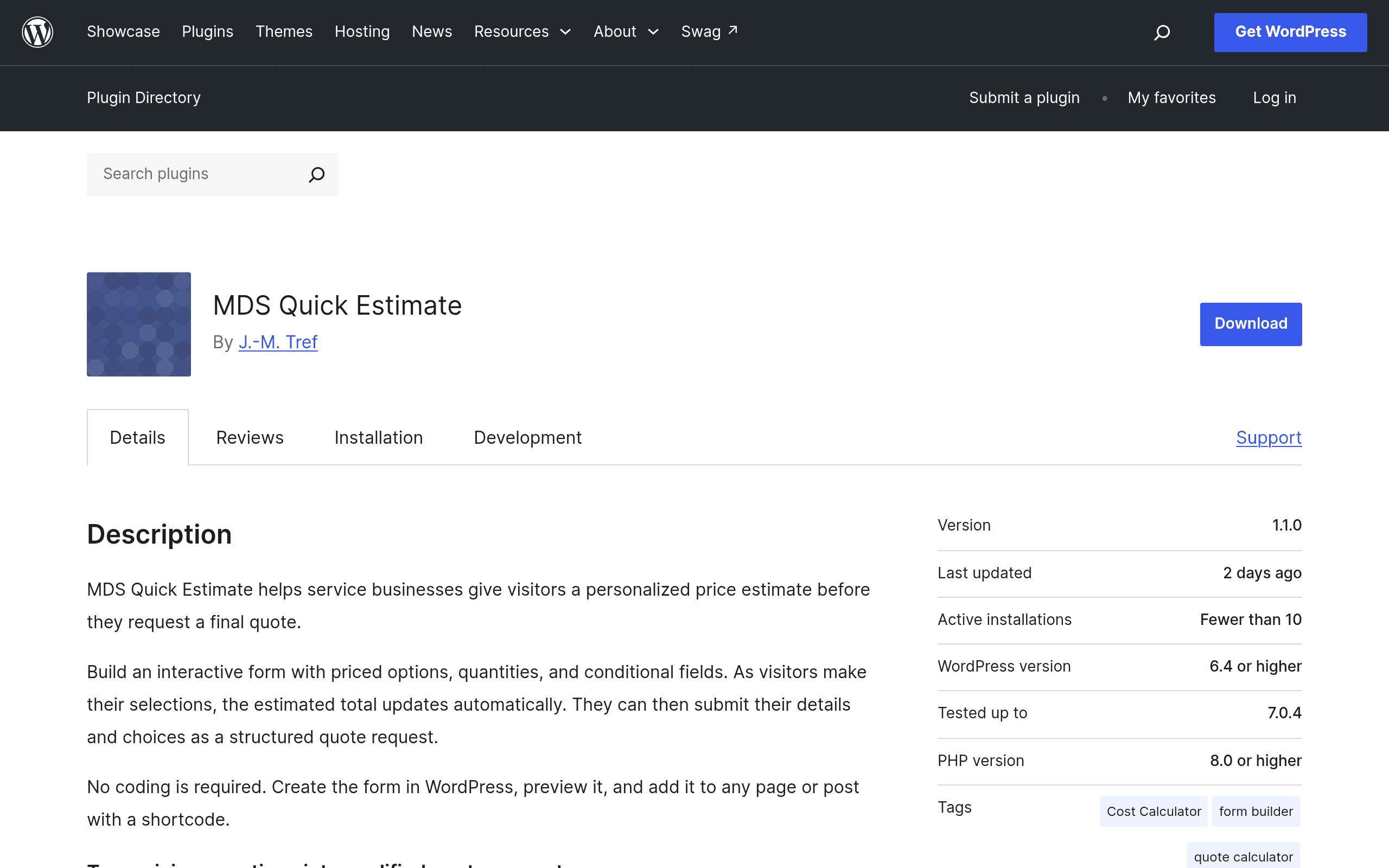Screen dimensions: 1389x868
Task: Open Hosting in top navigation
Action: point(362,31)
